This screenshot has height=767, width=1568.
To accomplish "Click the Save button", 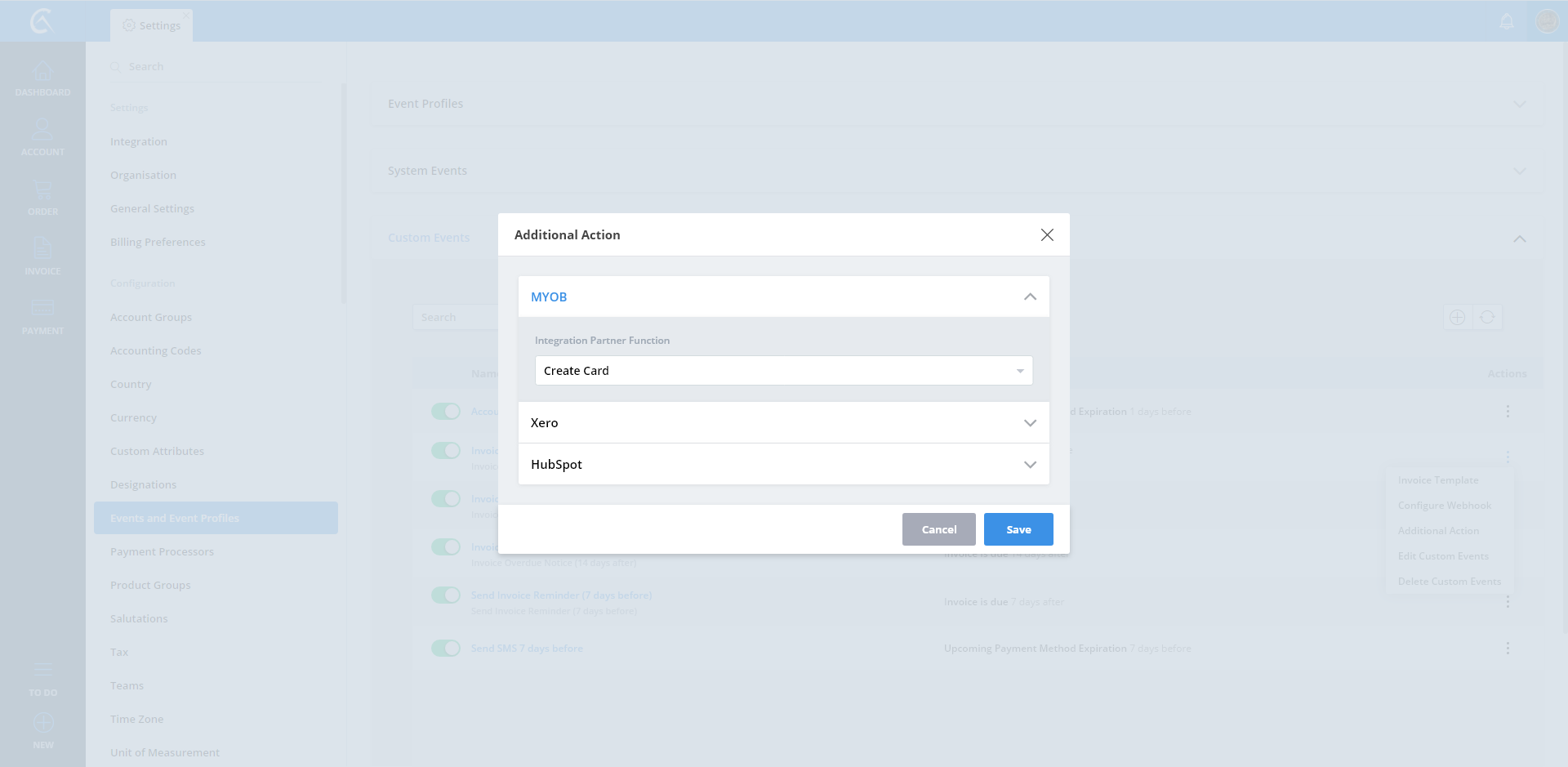I will point(1018,529).
